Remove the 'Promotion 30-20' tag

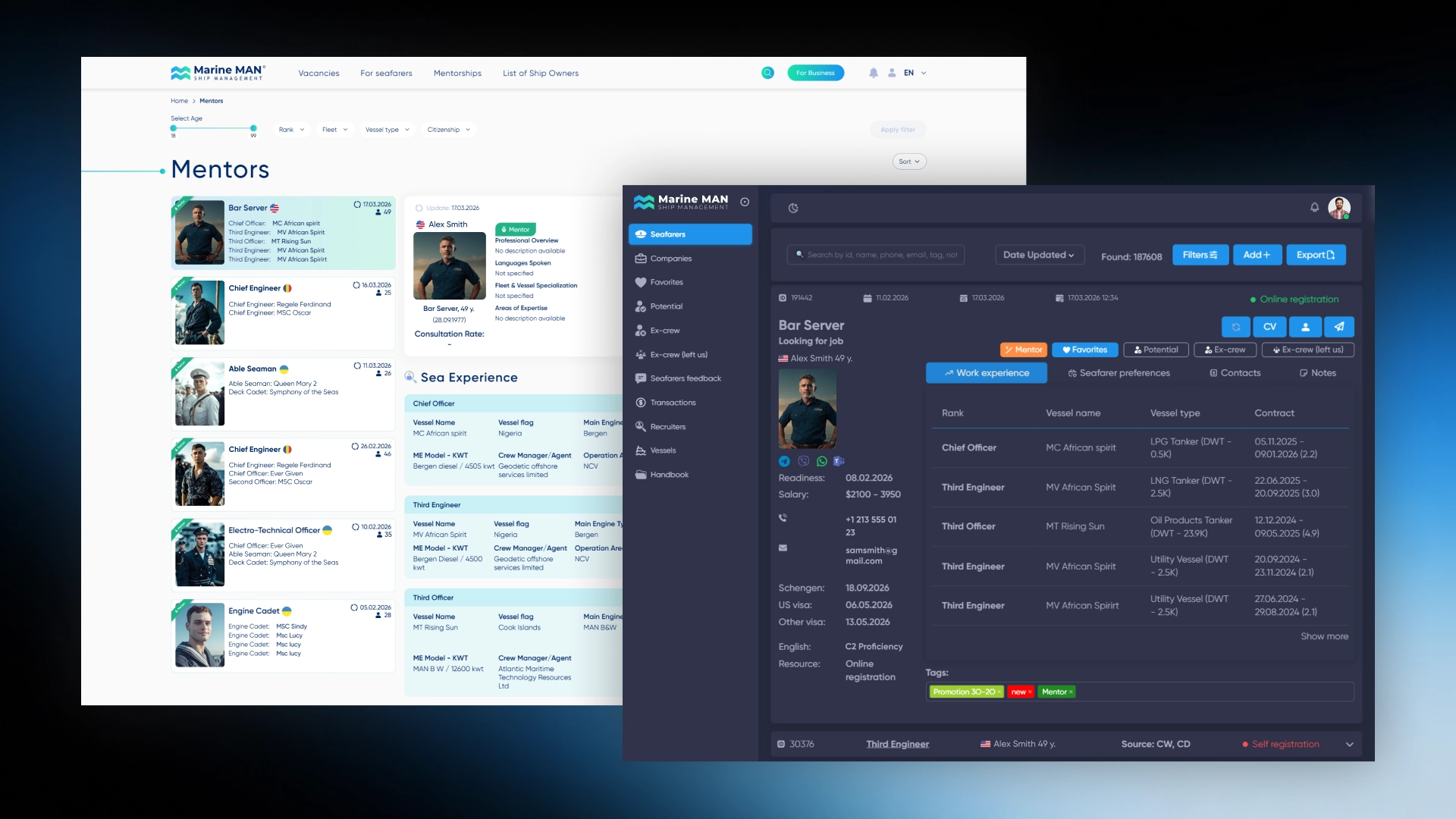(1000, 692)
